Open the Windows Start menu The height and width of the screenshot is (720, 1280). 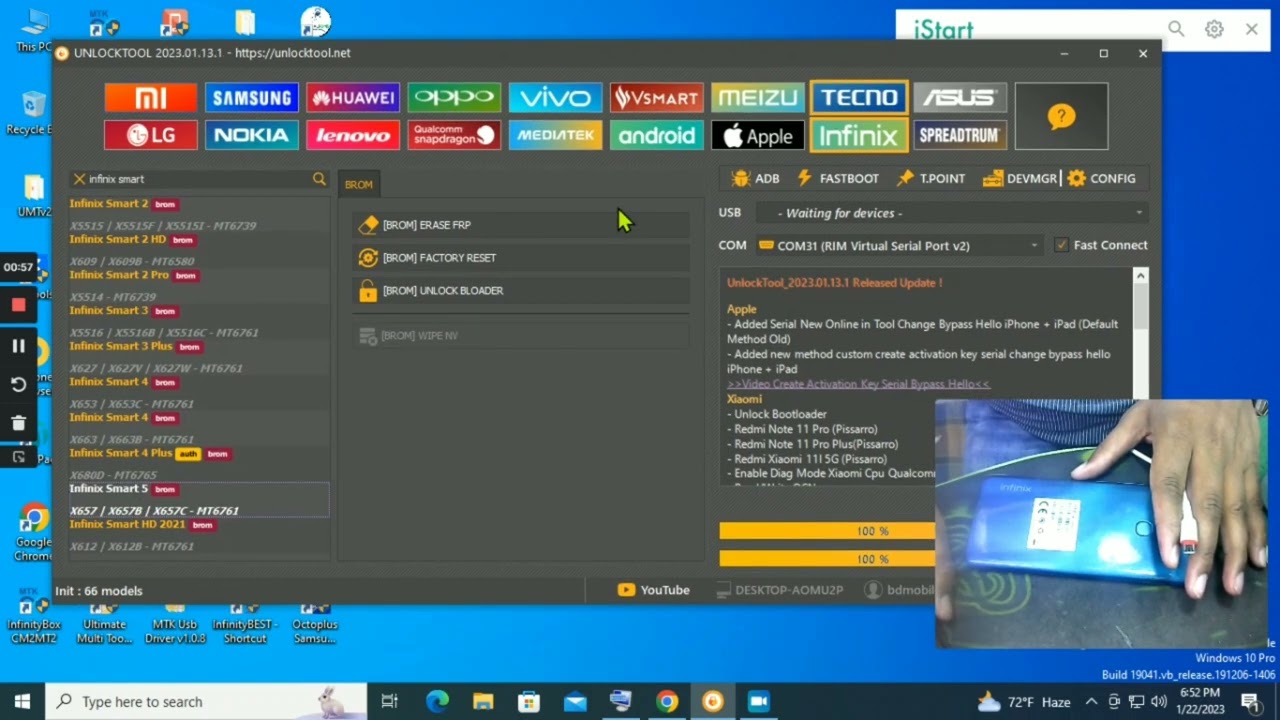click(23, 702)
